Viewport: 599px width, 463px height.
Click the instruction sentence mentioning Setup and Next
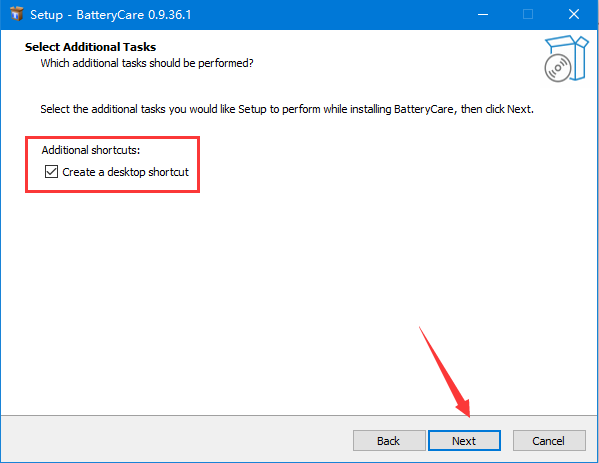click(287, 109)
